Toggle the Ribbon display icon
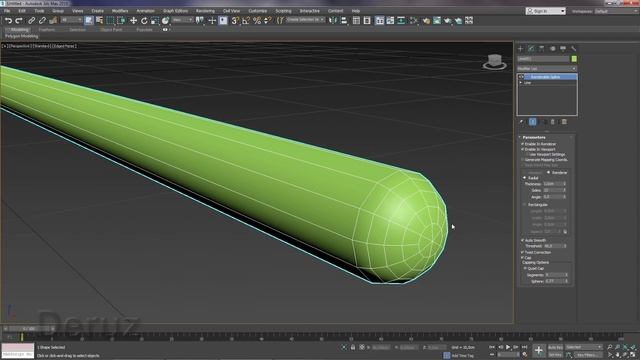This screenshot has width=640, height=360. point(380,20)
